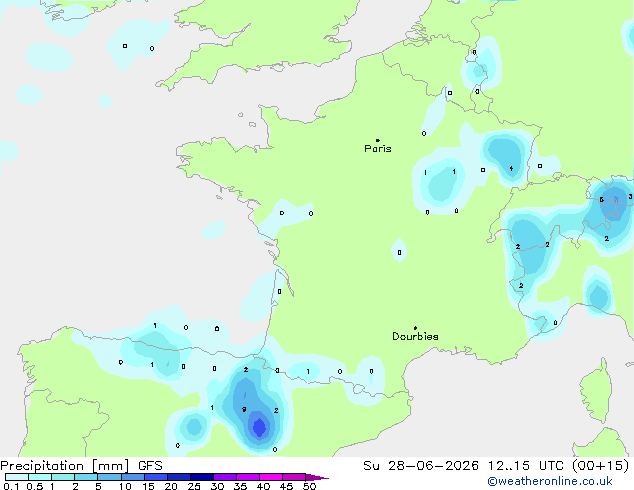
Task: Click the 'Su 28-06-2026 12..15 UTC (00+15)' timestamp
Action: pyautogui.click(x=496, y=466)
